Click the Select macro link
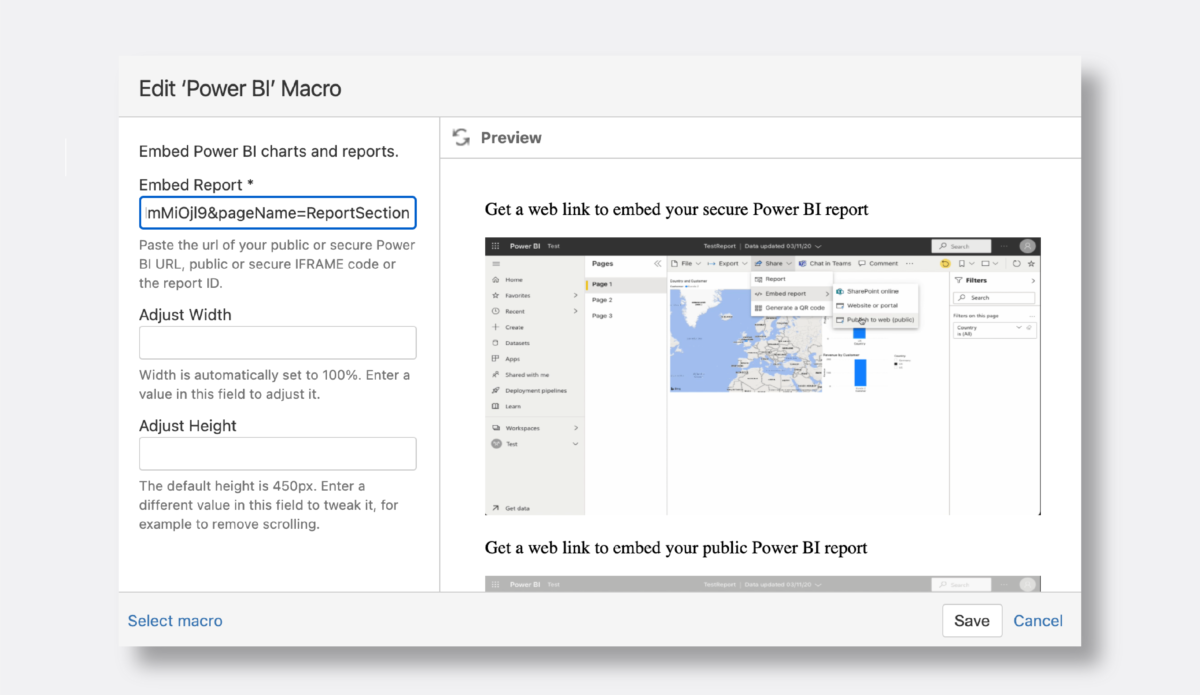The width and height of the screenshot is (1200, 695). (175, 621)
